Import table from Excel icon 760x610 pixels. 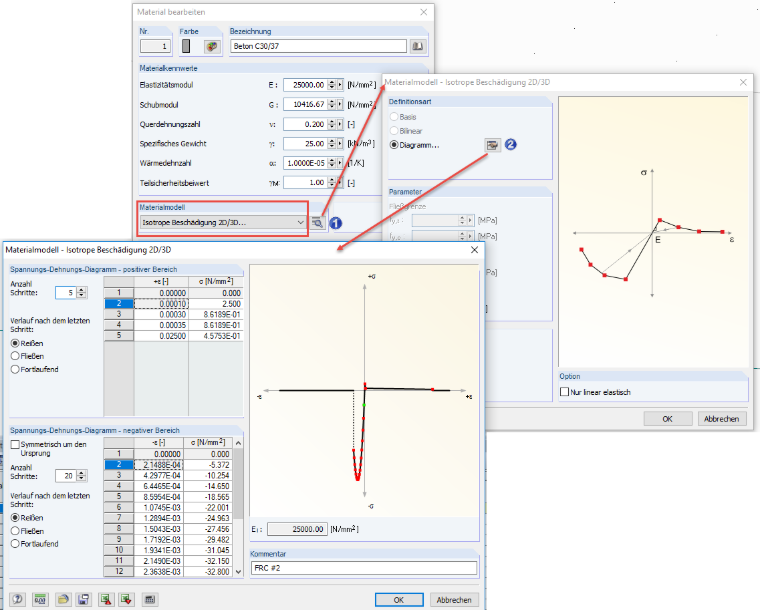127,599
